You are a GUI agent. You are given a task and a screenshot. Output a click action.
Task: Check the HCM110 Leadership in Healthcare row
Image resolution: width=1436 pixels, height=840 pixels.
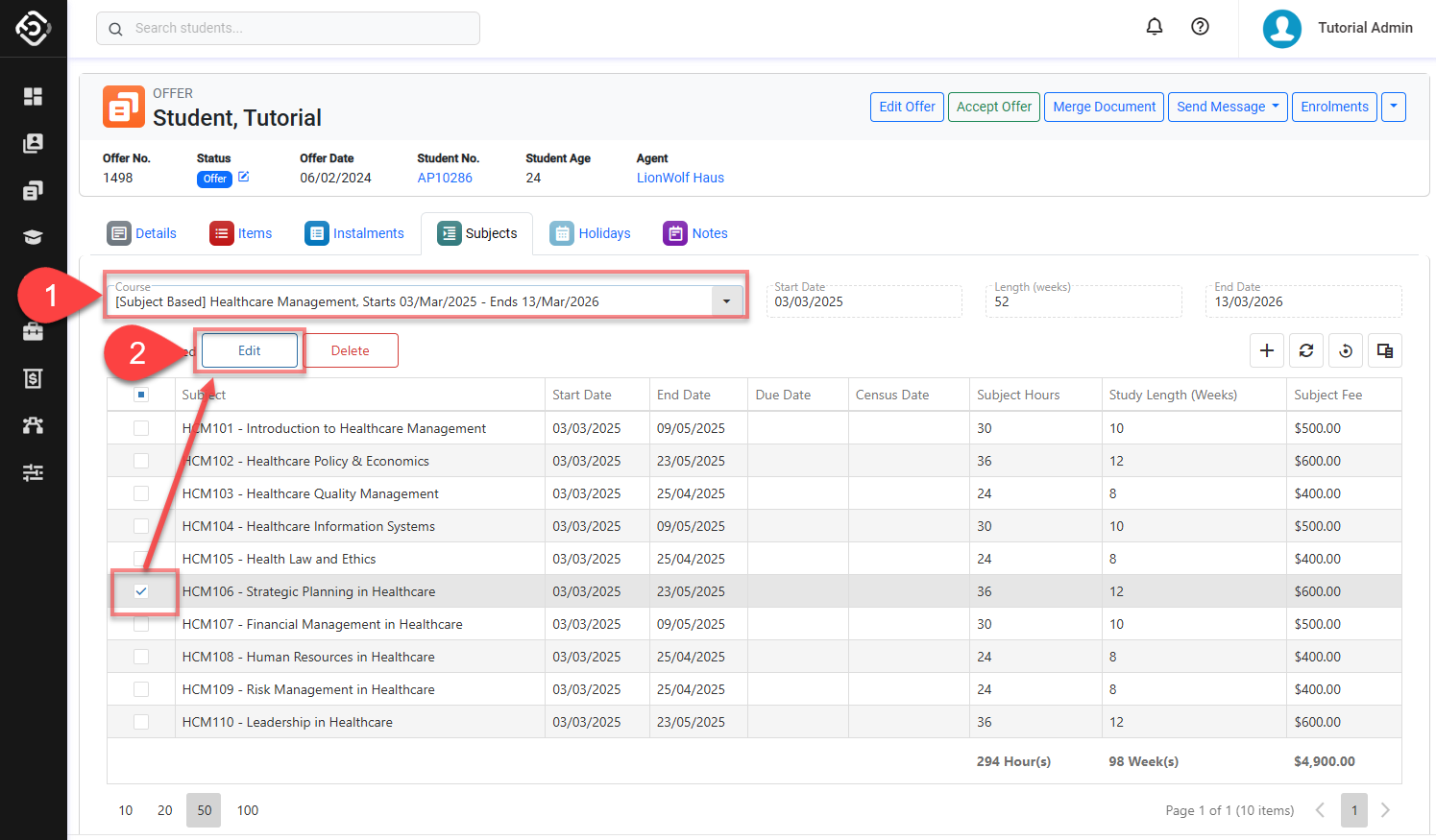[x=141, y=722]
